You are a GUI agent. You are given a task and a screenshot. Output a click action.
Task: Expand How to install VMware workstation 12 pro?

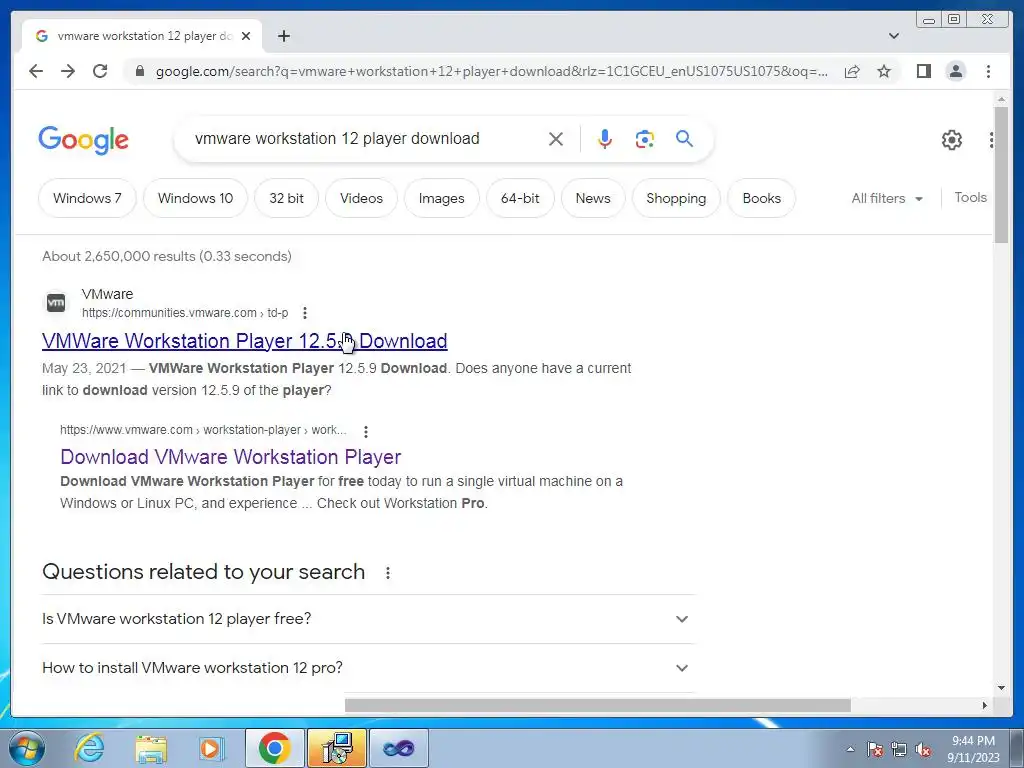368,667
